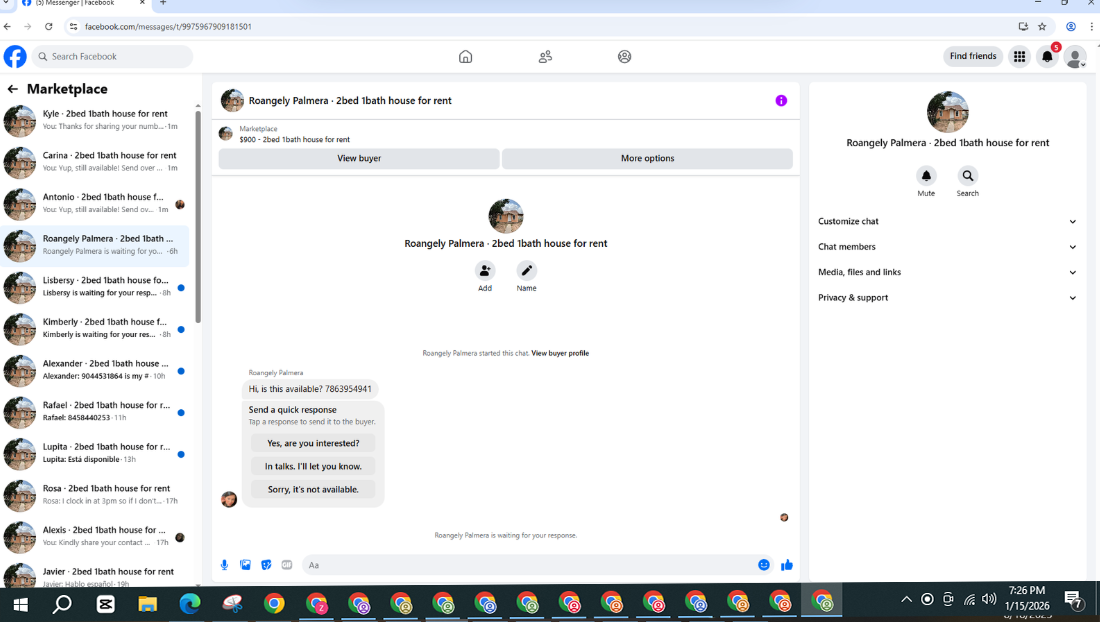Viewport: 1100px width, 622px height.
Task: Click the conversation list scrollbar
Action: pyautogui.click(x=198, y=217)
